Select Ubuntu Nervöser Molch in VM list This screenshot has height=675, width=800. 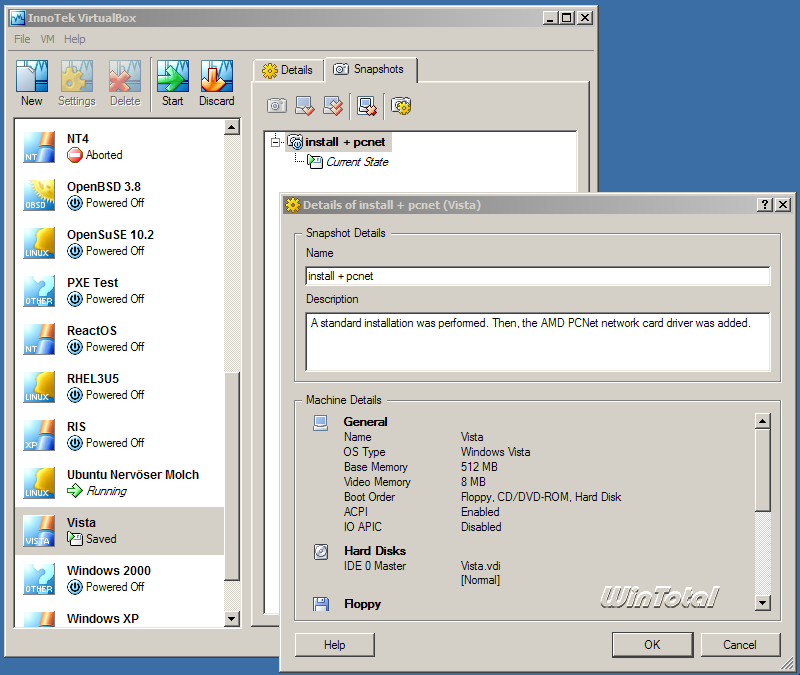tap(119, 483)
